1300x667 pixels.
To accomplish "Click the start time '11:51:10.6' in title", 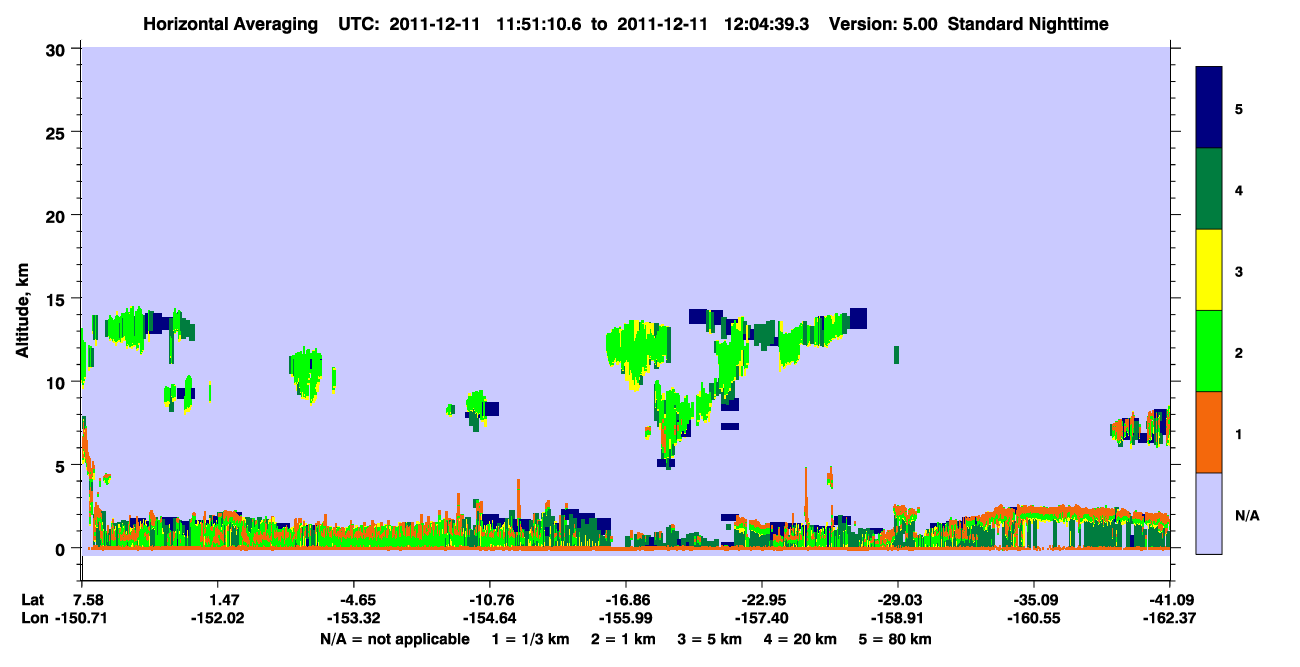I will 539,23.
